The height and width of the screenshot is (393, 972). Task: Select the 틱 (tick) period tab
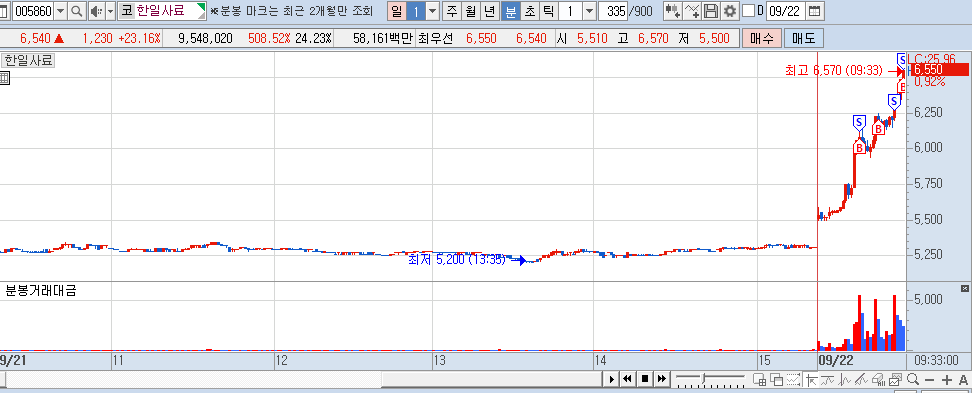click(548, 11)
